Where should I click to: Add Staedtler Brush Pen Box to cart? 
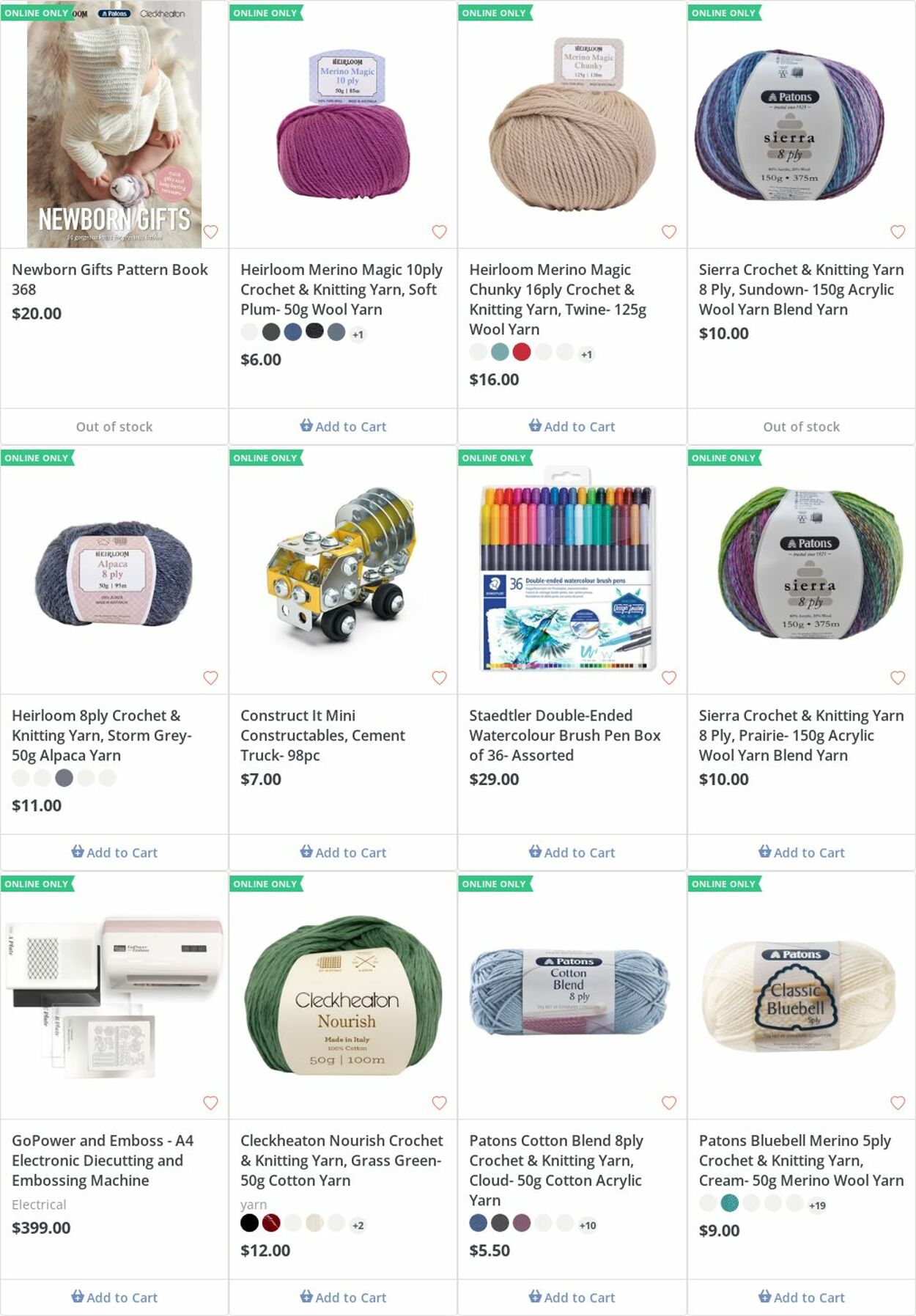572,852
